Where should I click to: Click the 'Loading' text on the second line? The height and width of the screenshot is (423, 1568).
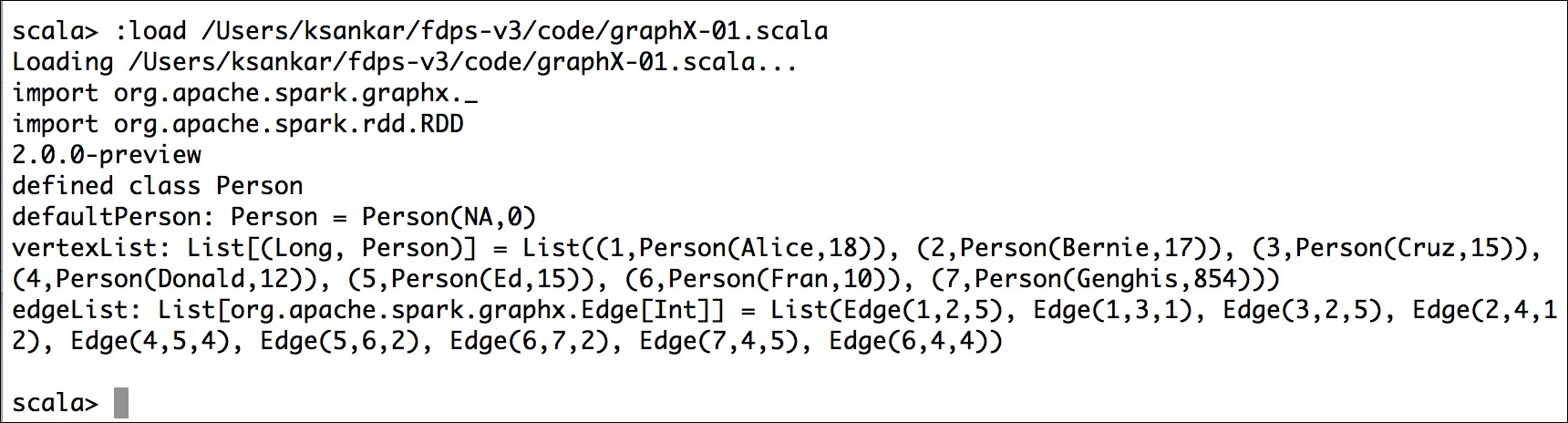[x=63, y=63]
